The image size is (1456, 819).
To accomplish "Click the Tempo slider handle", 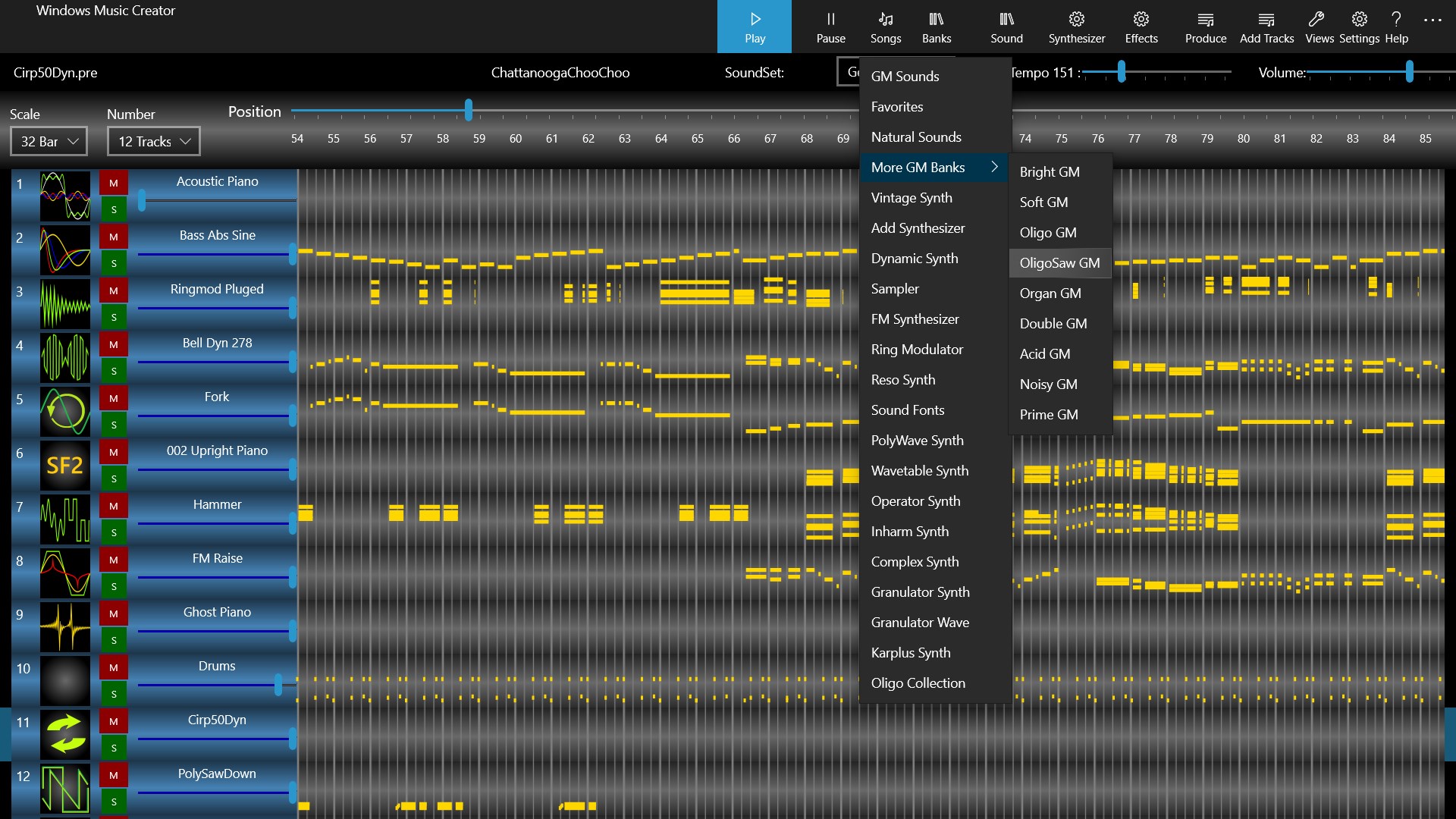I will (x=1121, y=72).
